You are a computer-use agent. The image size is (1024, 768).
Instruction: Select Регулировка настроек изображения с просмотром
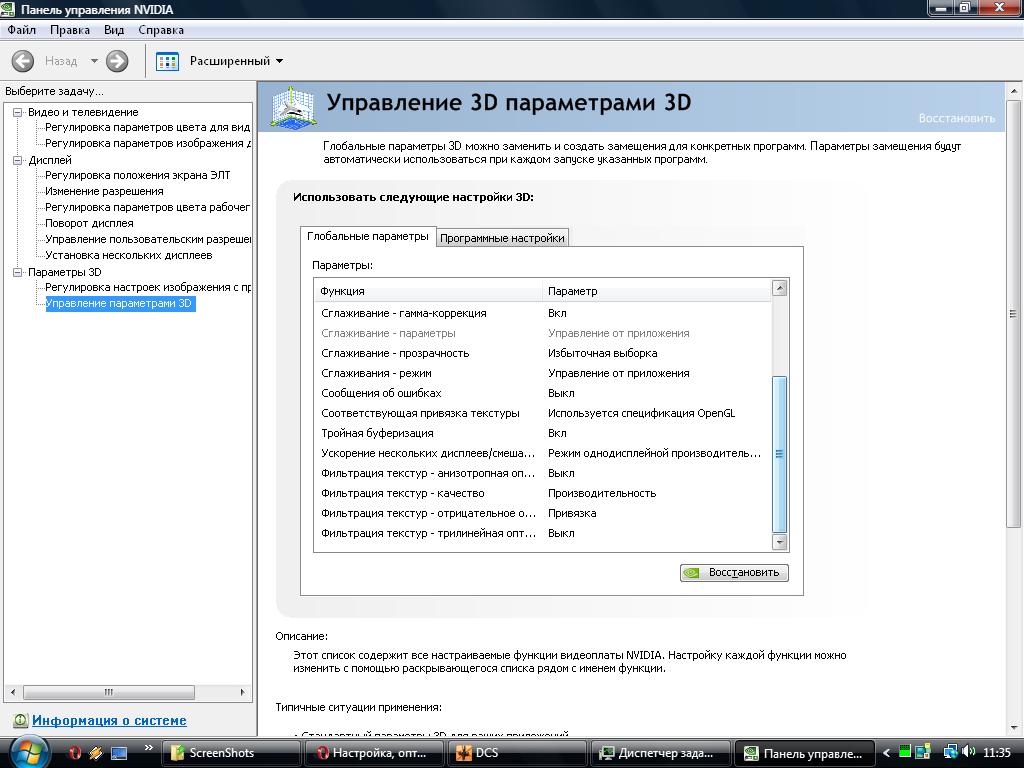pos(148,287)
